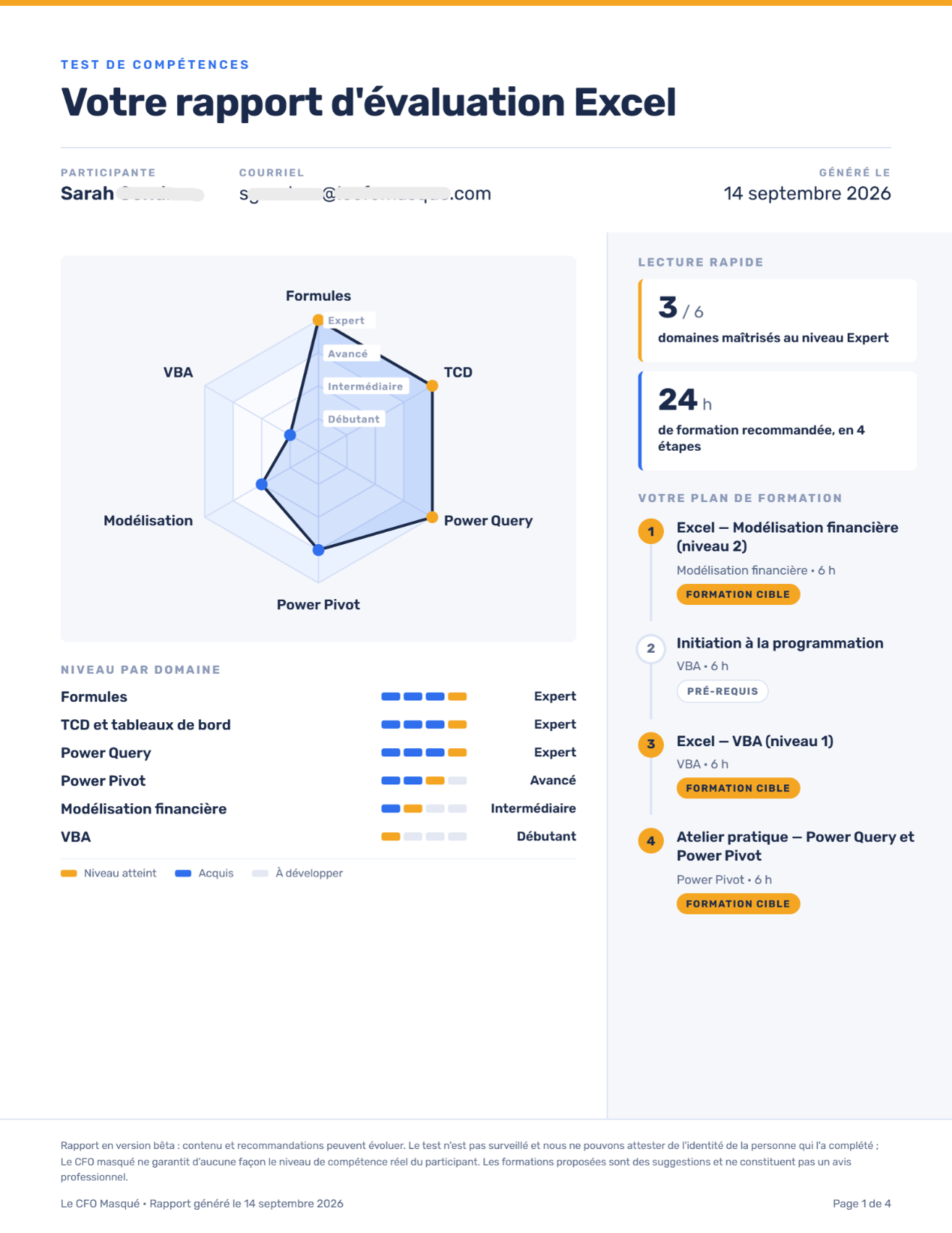This screenshot has width=952, height=1233.
Task: Click the Niveau atteint orange legend swatch
Action: (69, 873)
